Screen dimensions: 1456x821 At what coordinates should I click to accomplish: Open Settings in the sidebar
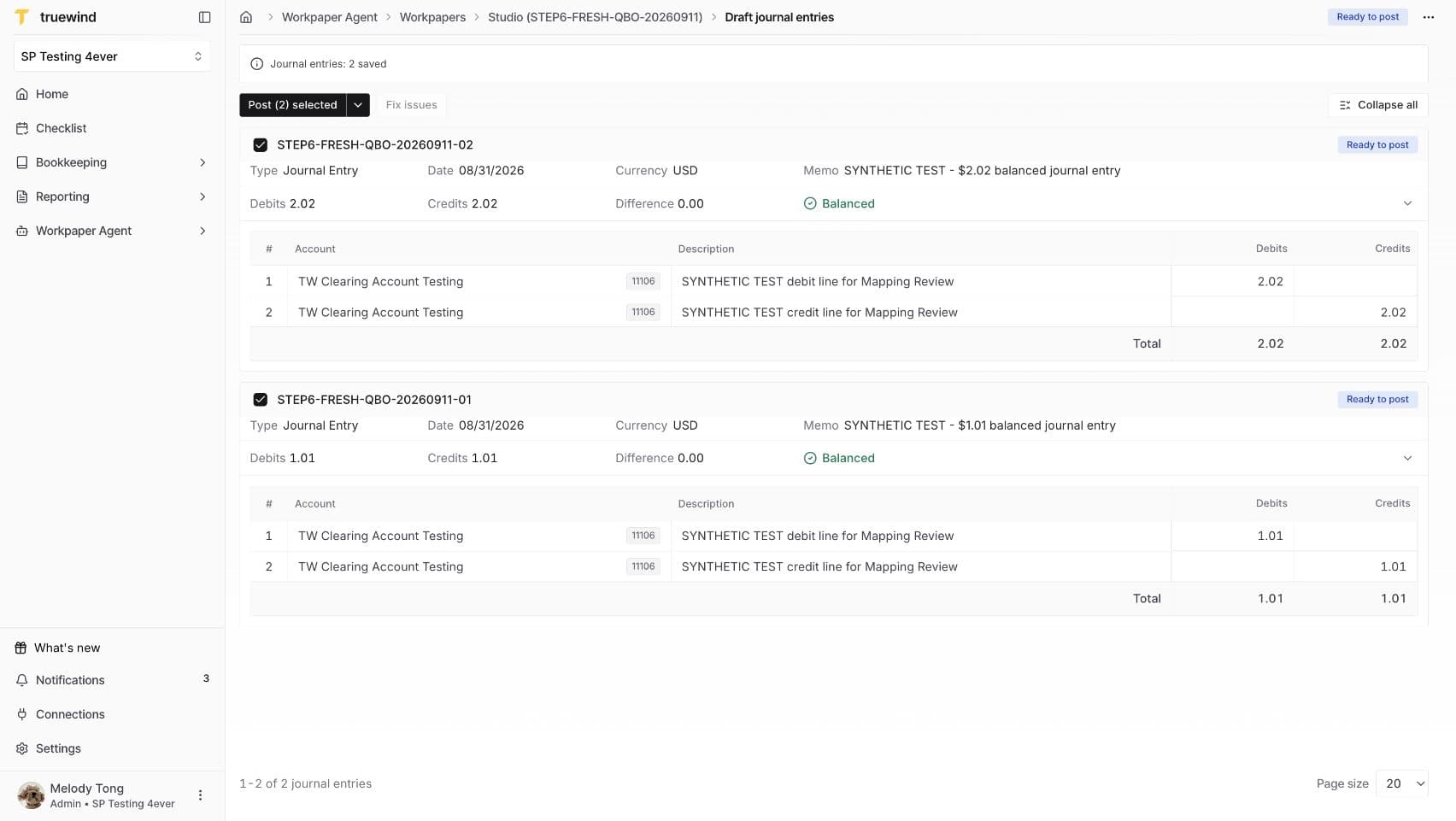click(112, 748)
